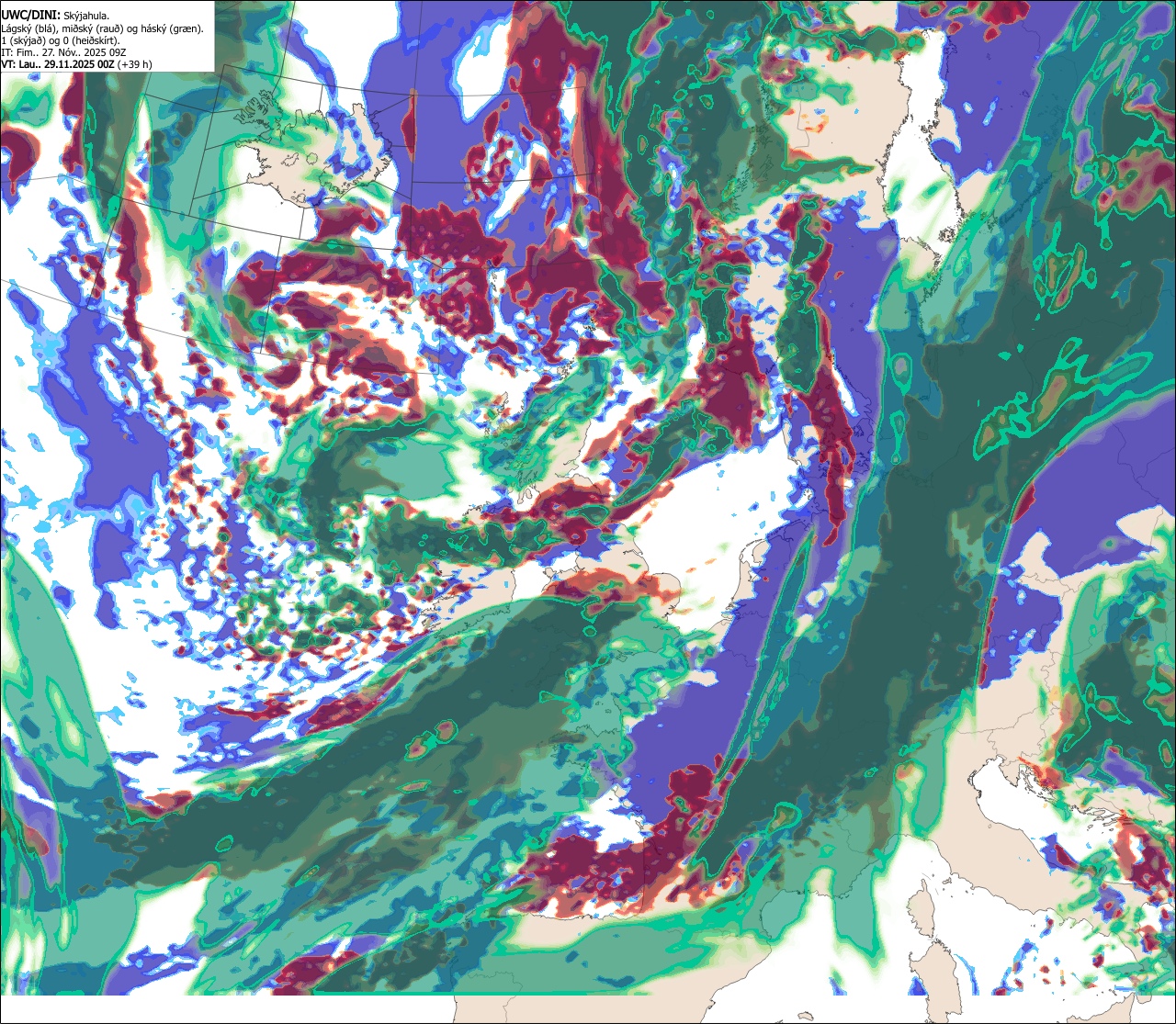Click the '1 (skýjað) og 0 (heiðskírt).' legend line

pyautogui.click(x=61, y=40)
